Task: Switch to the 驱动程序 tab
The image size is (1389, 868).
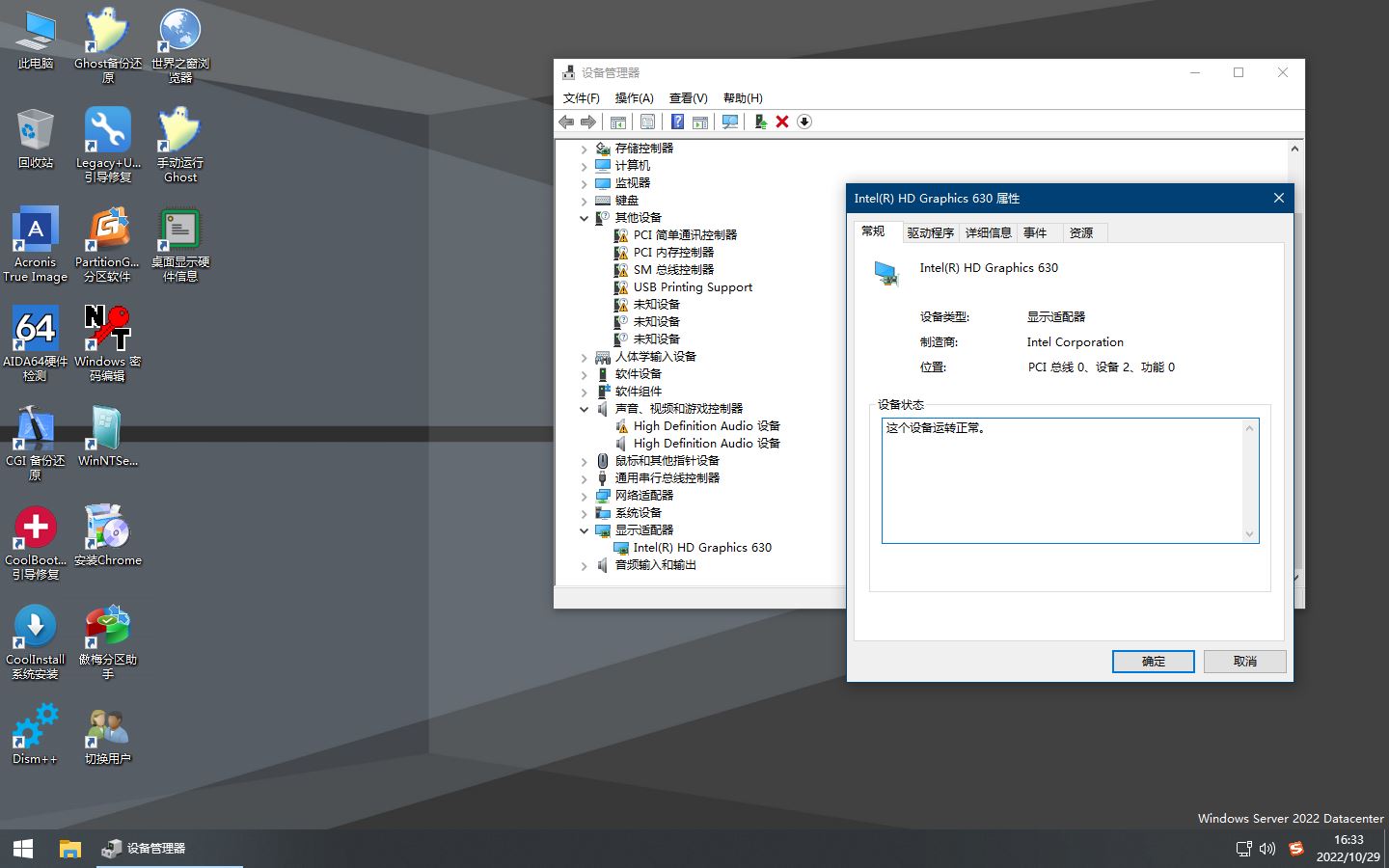Action: tap(930, 232)
